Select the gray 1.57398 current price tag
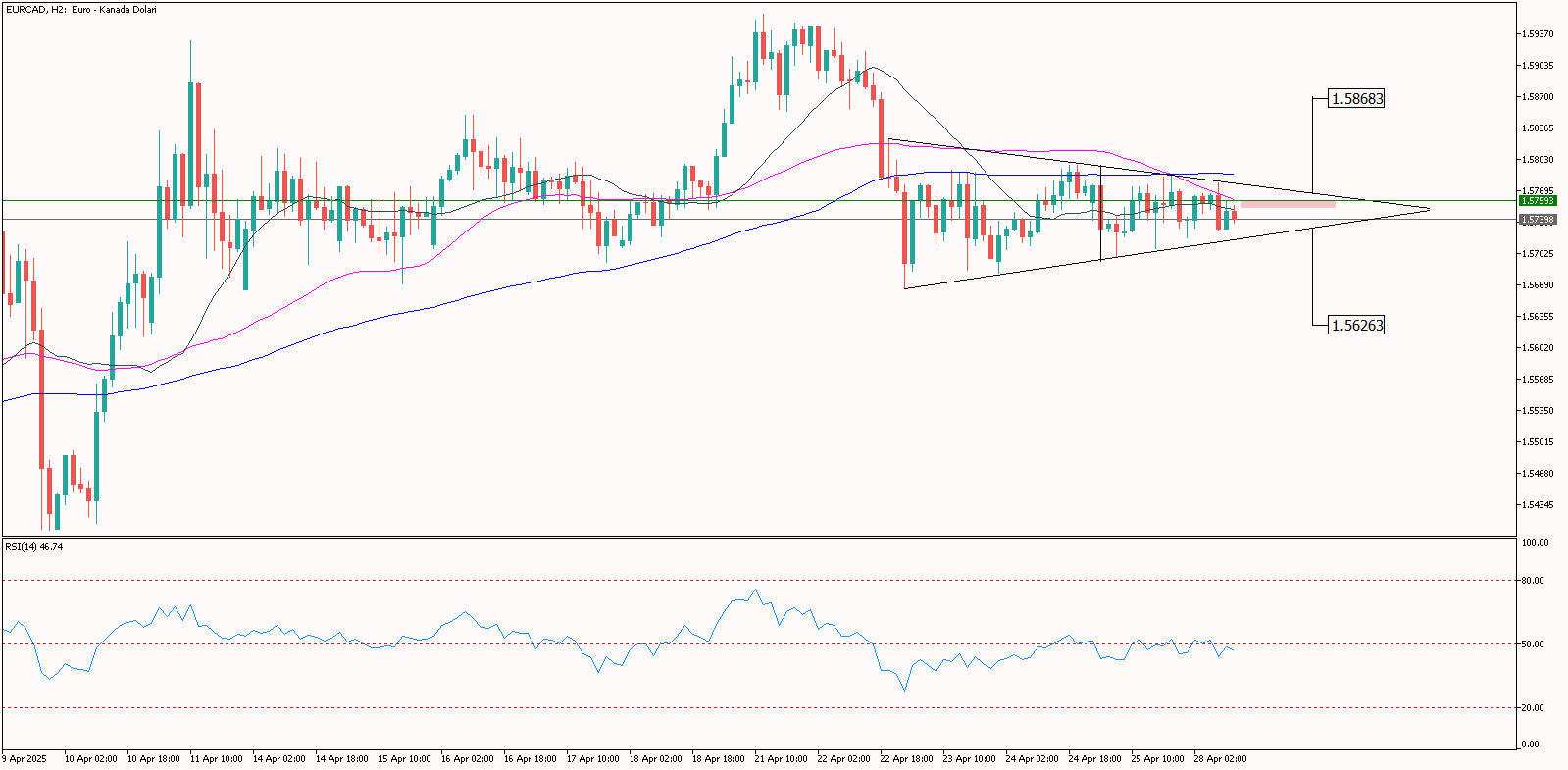Screen dimensions: 1568x770 [x=1538, y=220]
